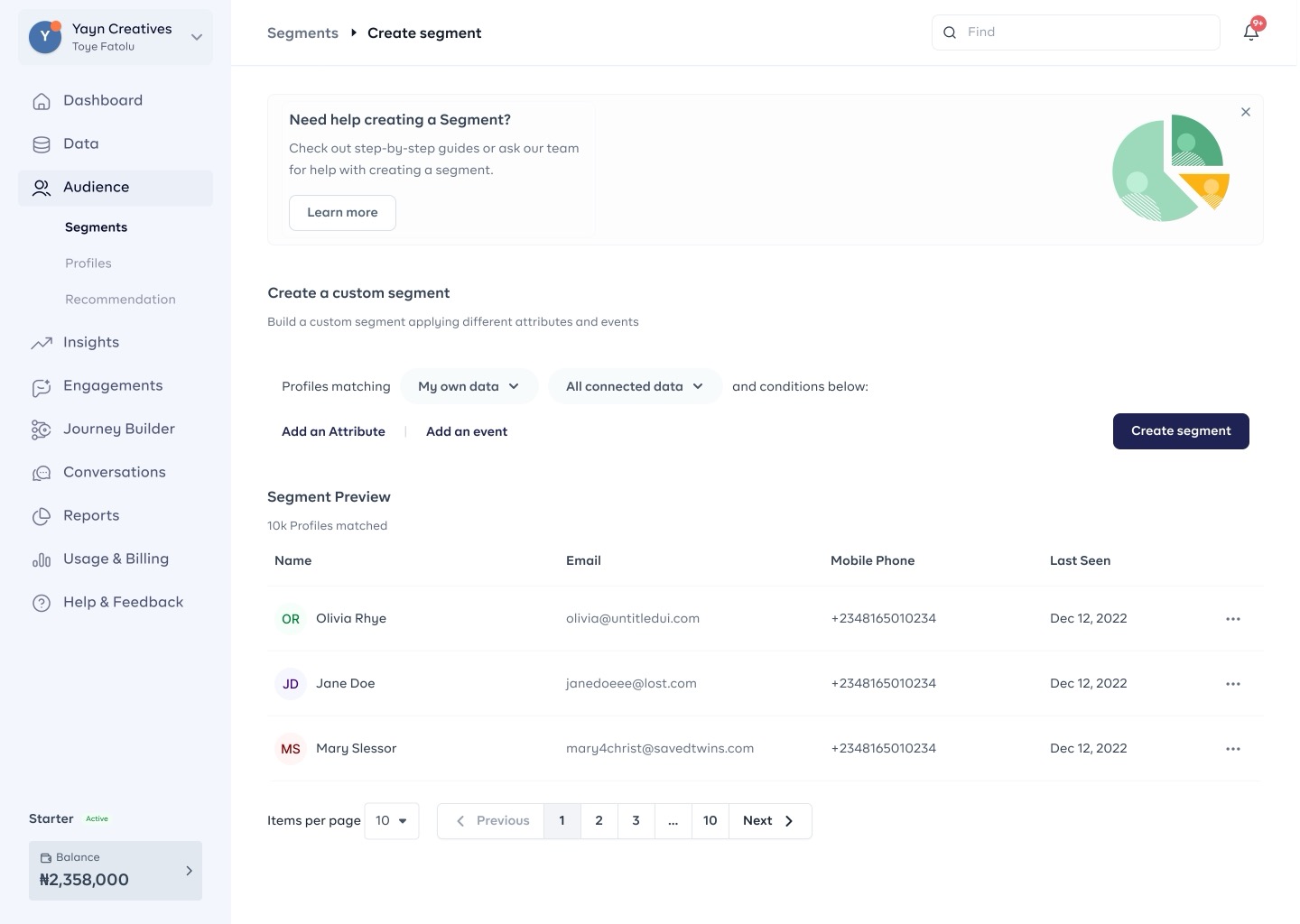The width and height of the screenshot is (1300, 924).
Task: Select page 1 in pagination
Action: (562, 821)
